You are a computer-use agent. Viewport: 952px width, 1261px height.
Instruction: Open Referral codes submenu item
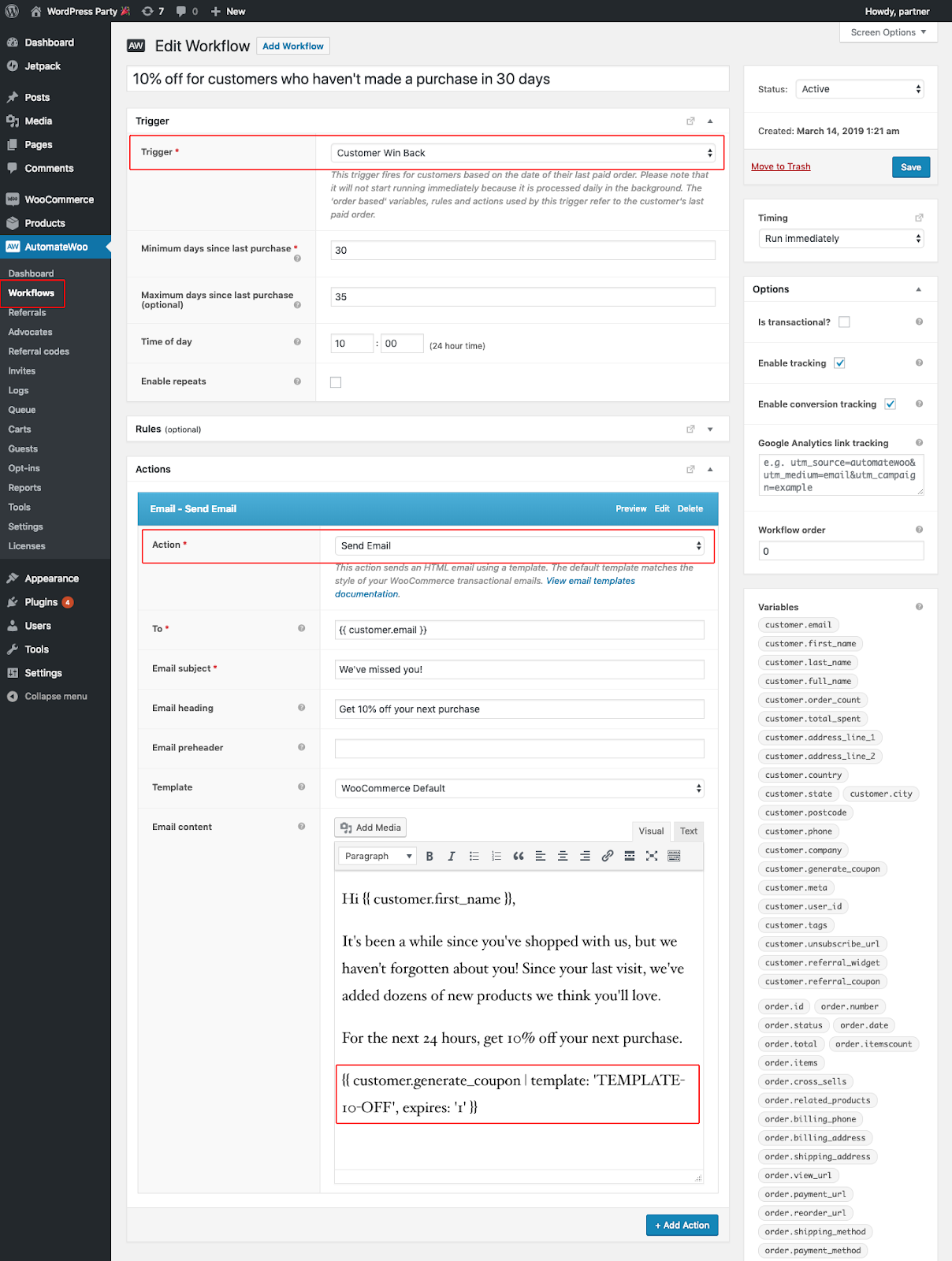pos(39,352)
